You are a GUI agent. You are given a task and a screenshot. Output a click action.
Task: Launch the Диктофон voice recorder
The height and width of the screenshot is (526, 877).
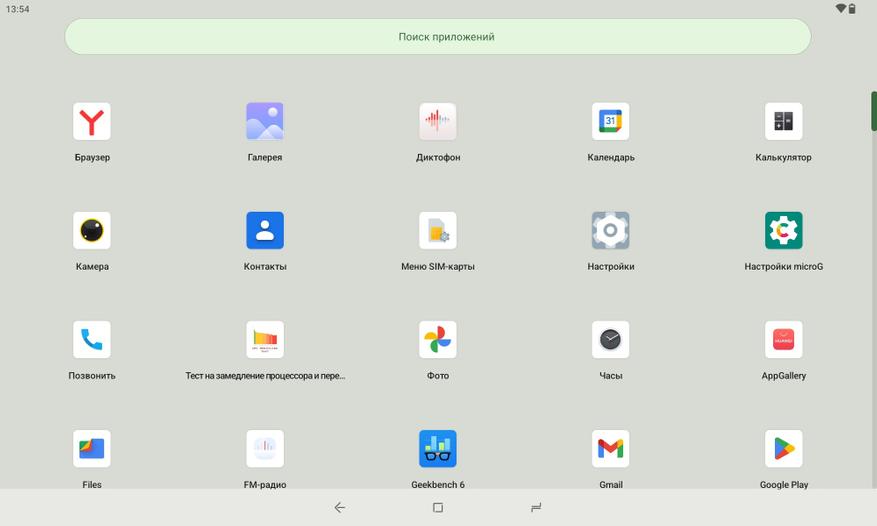[437, 121]
